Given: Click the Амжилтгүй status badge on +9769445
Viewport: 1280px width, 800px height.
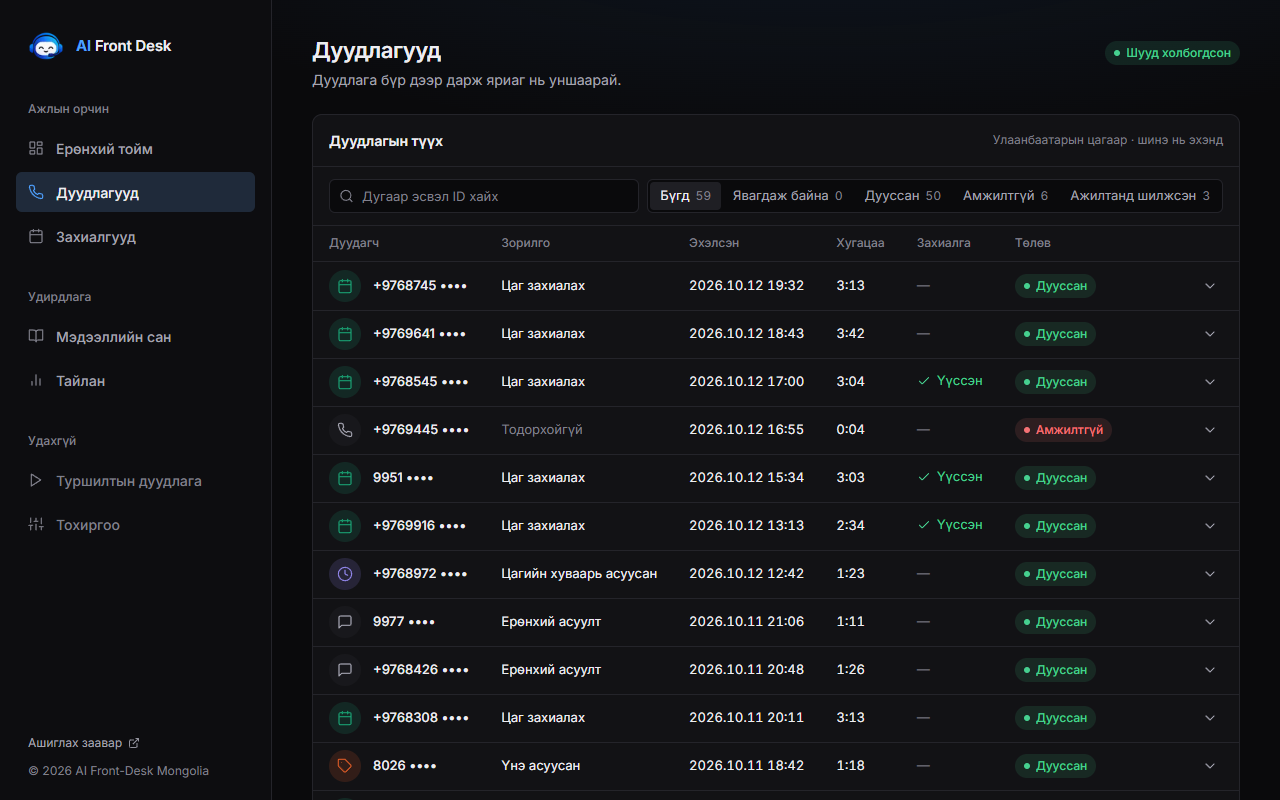Looking at the screenshot, I should [x=1063, y=430].
